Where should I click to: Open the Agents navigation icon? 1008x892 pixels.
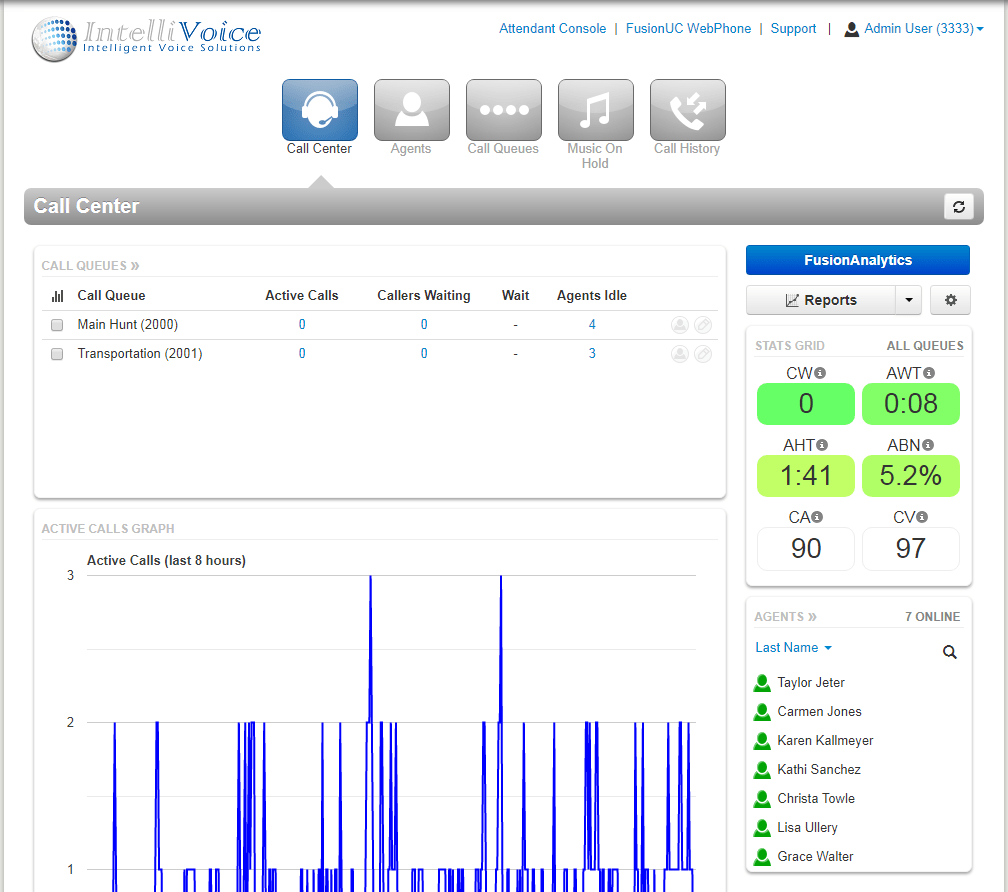411,111
